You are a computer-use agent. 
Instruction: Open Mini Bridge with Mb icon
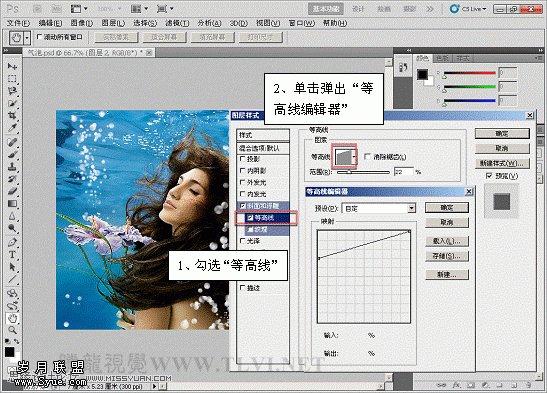tap(56, 9)
